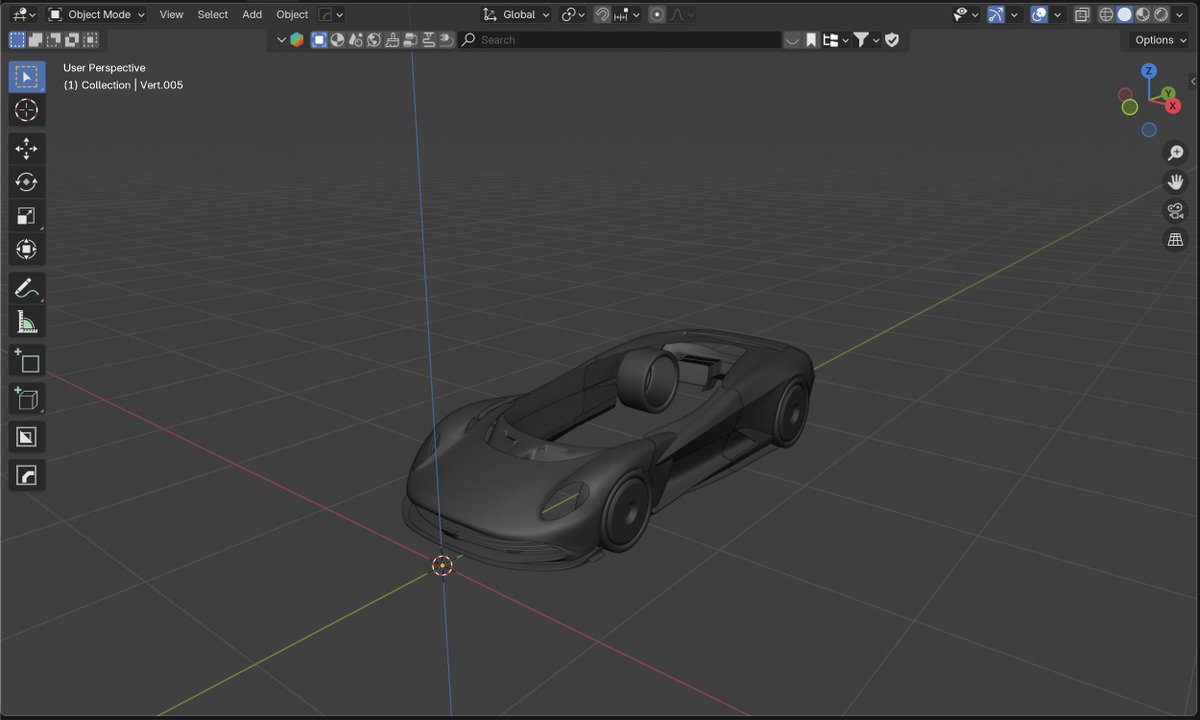1200x720 pixels.
Task: Open the Select menu
Action: tap(212, 15)
